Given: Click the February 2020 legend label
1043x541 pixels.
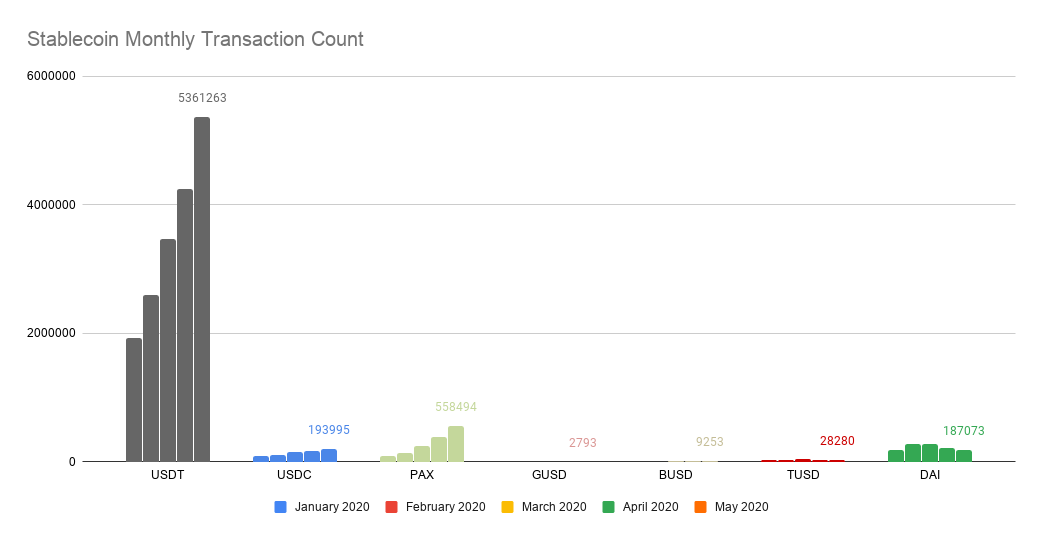Looking at the screenshot, I should pos(446,507).
